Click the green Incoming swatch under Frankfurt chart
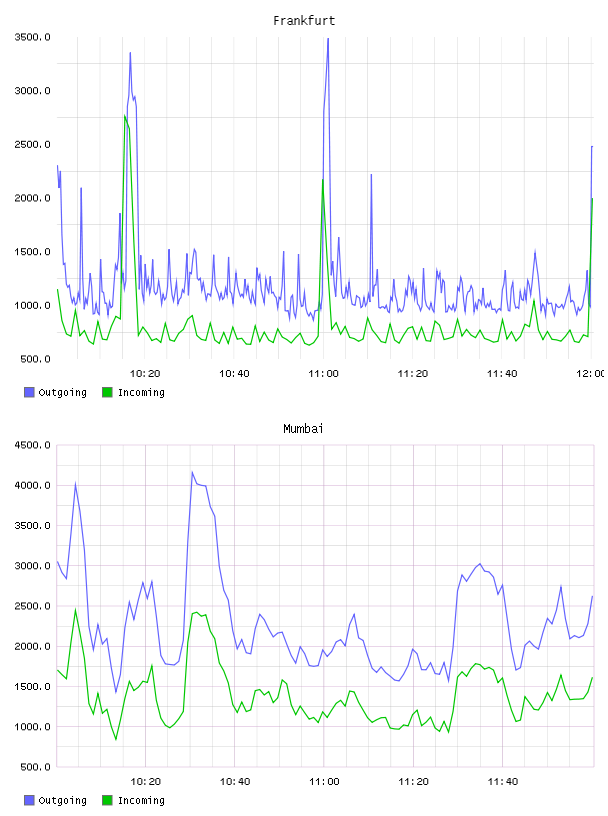 (x=107, y=392)
